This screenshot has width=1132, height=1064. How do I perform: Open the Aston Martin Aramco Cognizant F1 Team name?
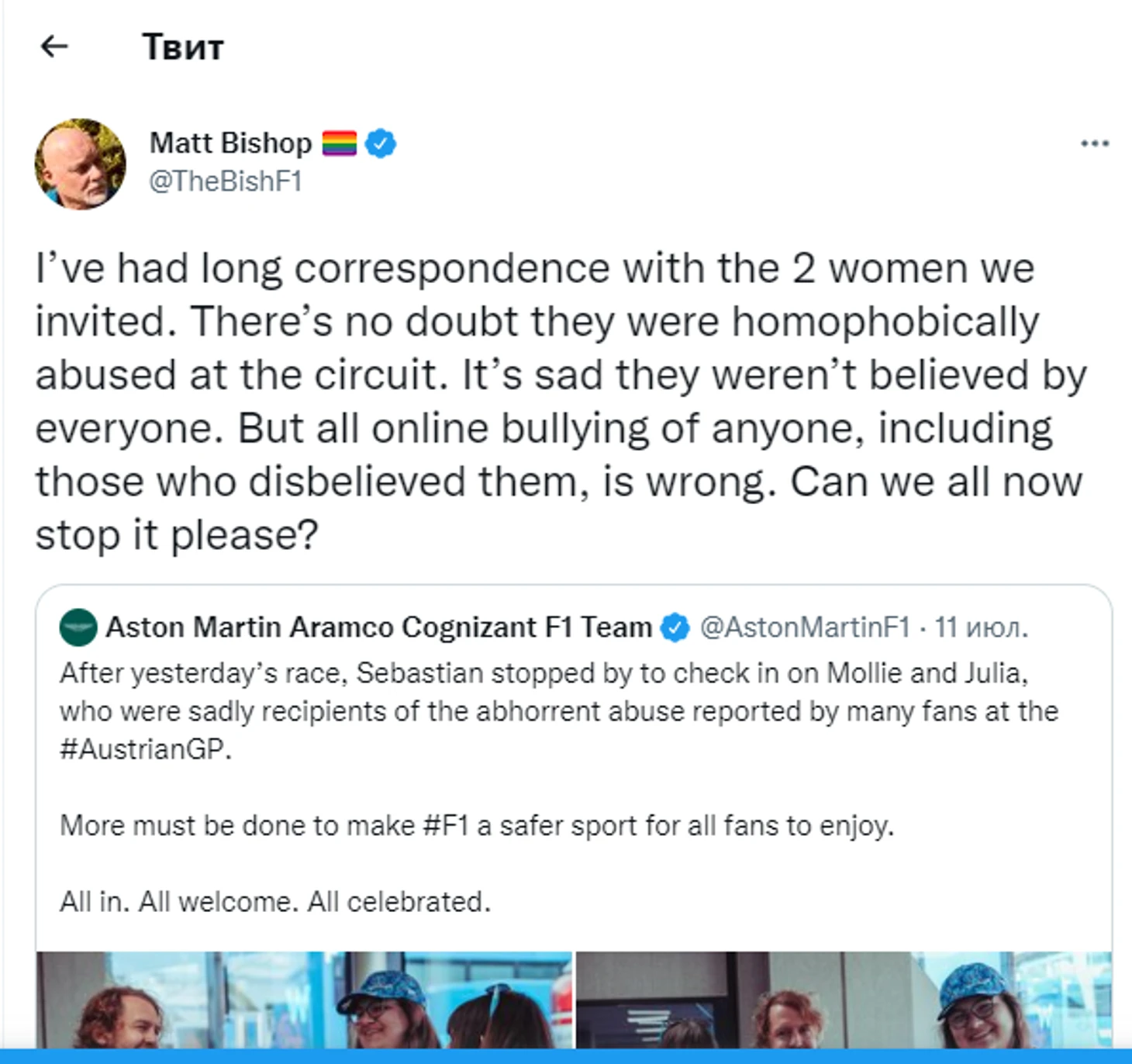coord(378,627)
